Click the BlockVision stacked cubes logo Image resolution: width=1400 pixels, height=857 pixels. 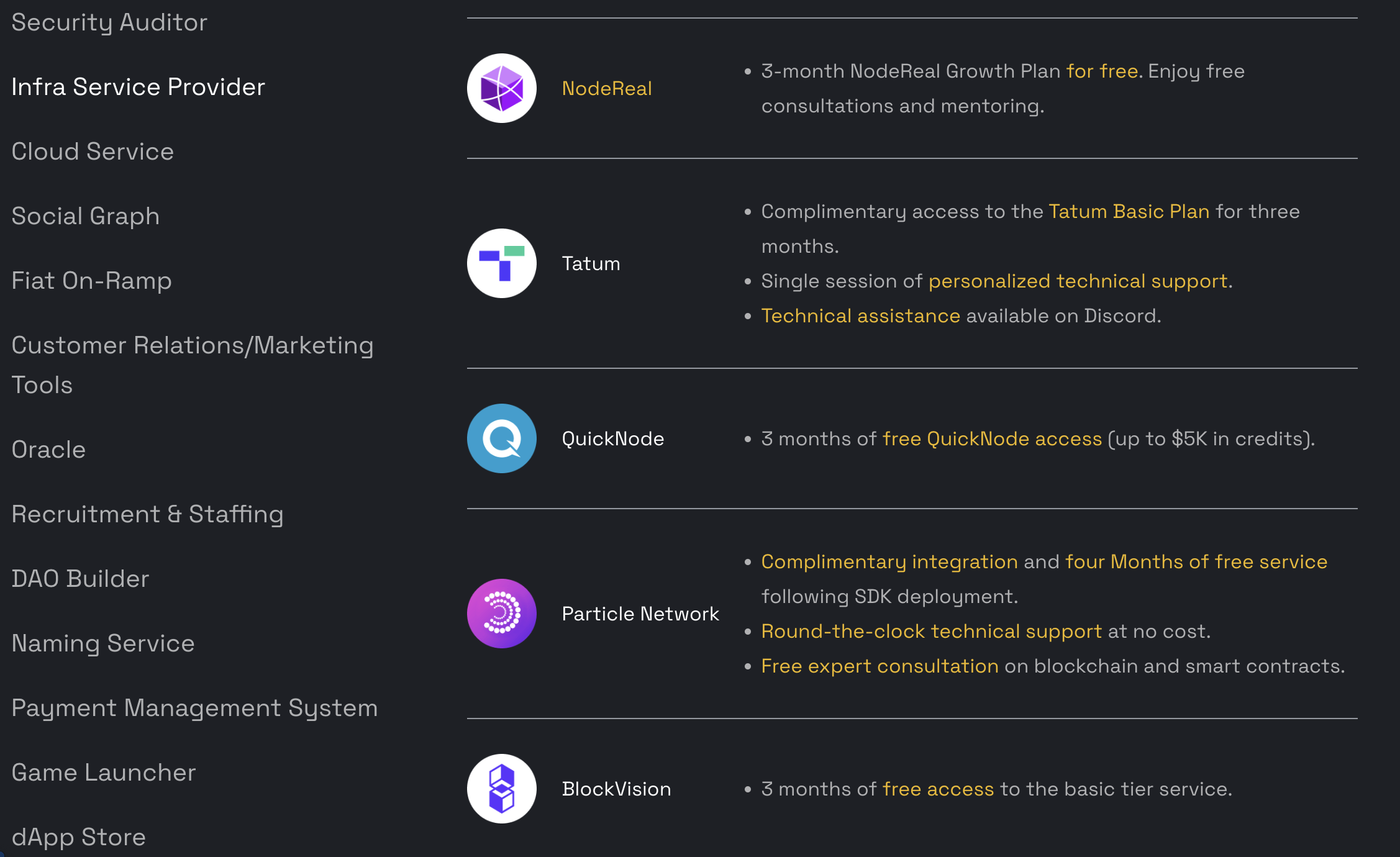pyautogui.click(x=502, y=789)
